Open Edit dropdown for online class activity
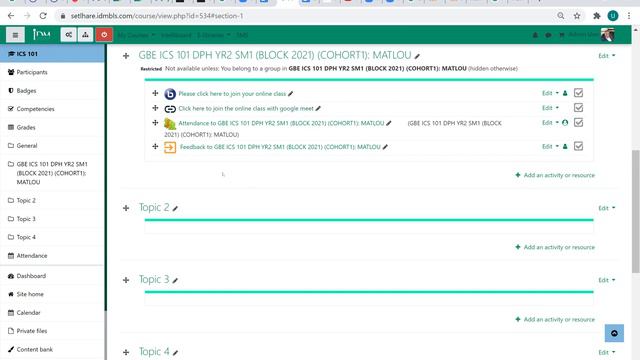The height and width of the screenshot is (360, 640). [x=550, y=93]
